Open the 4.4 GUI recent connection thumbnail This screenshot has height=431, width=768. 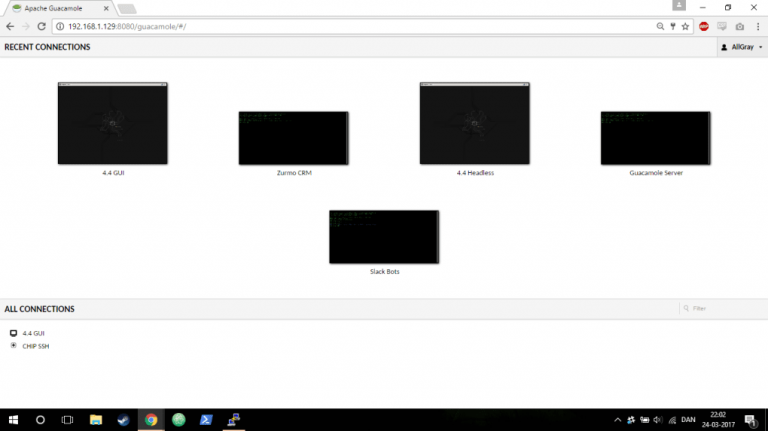pos(113,123)
